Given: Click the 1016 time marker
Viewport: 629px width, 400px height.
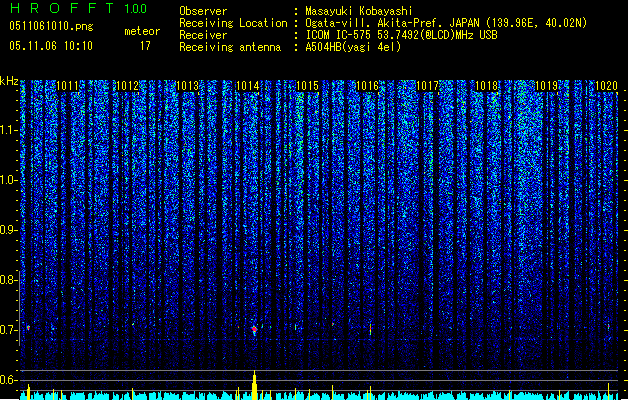Looking at the screenshot, I should 367,86.
